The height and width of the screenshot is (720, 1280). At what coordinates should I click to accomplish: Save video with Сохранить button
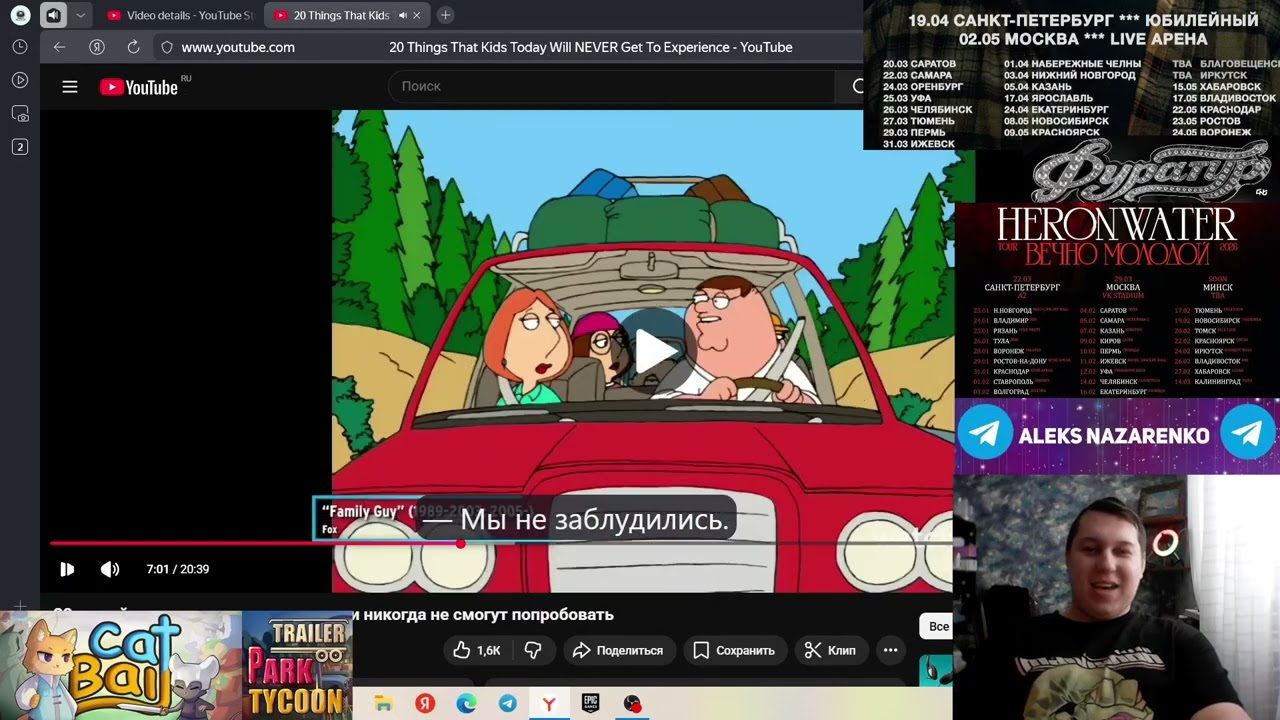click(734, 650)
